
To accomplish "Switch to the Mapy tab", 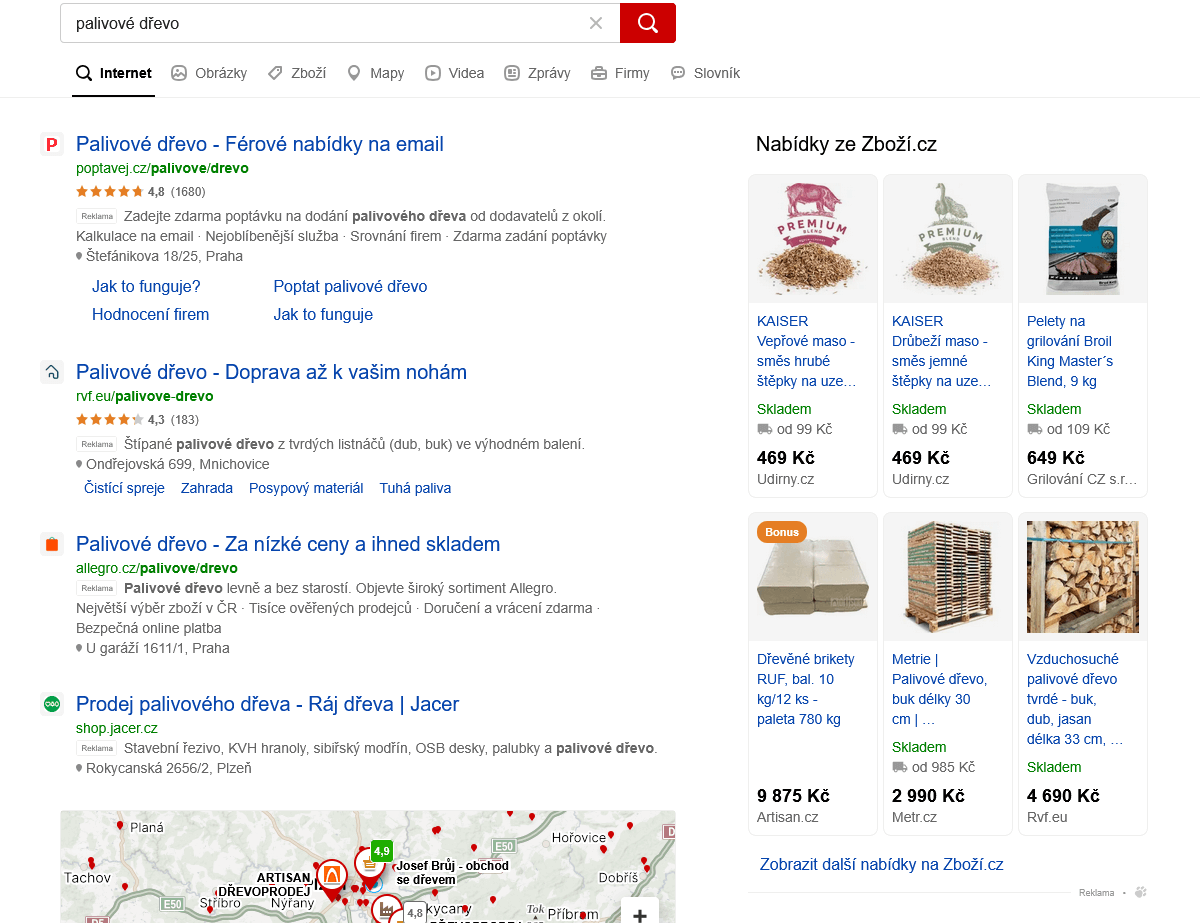I will tap(375, 73).
